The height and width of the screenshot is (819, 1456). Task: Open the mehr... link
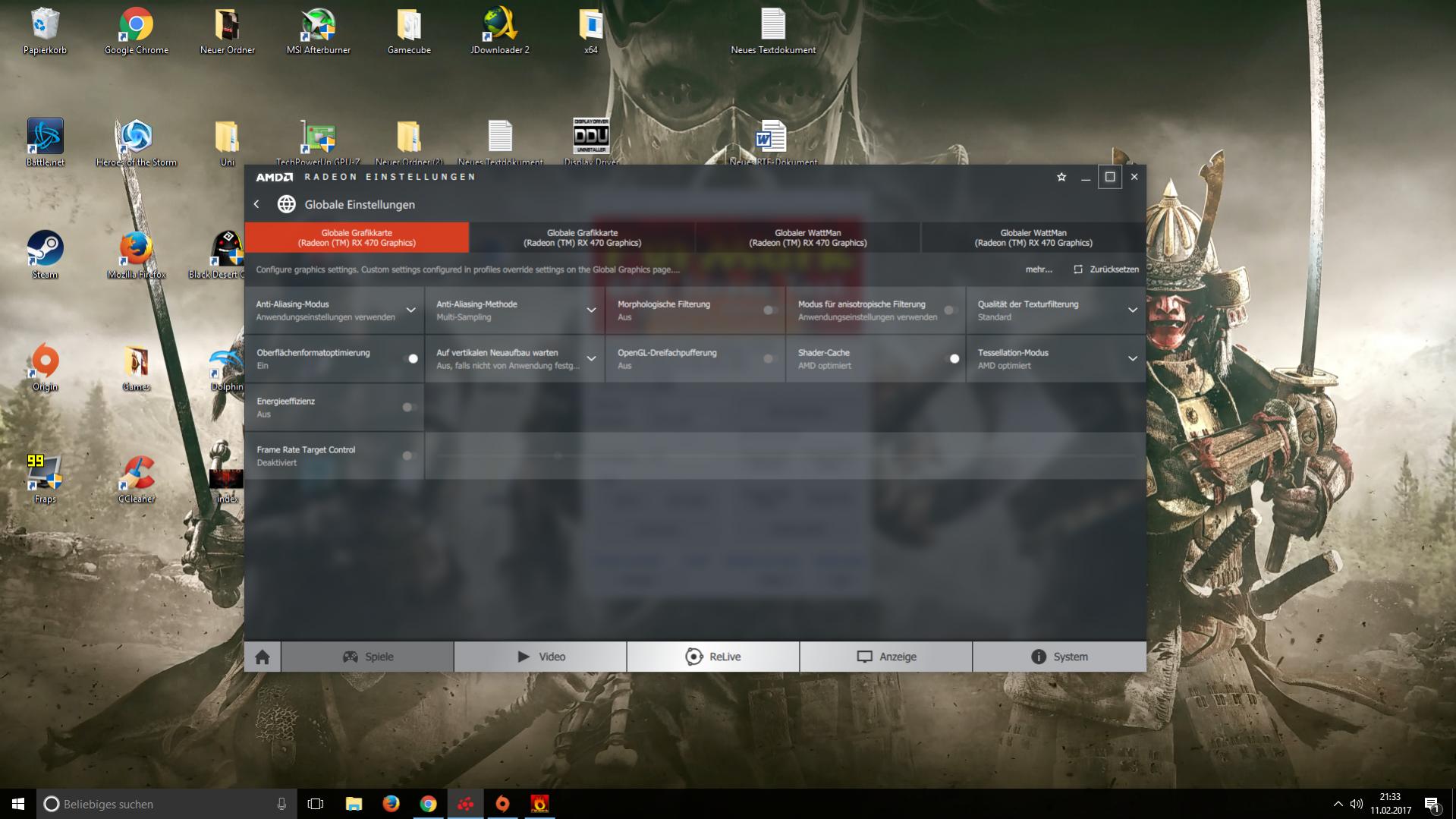1039,269
